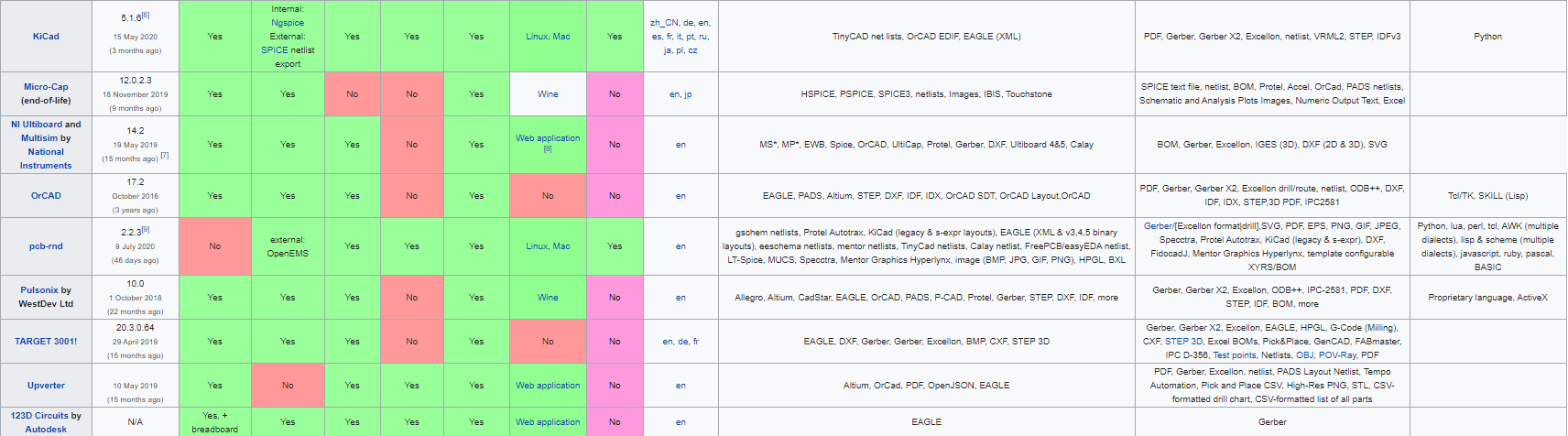Viewport: 1568px width, 436px height.
Task: Click the Linux link in the KiCad row
Action: tap(537, 37)
